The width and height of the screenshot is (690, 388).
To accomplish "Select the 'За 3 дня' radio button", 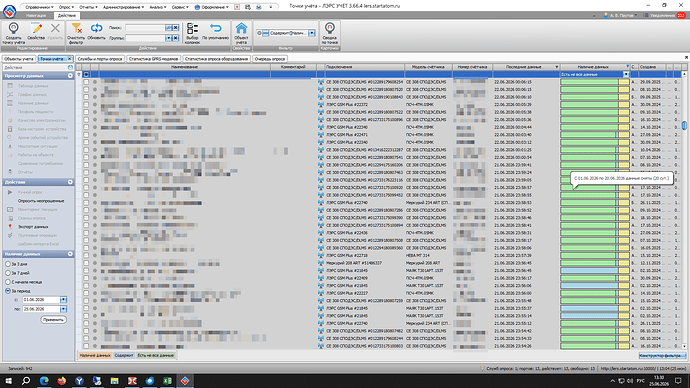I will coord(8,264).
